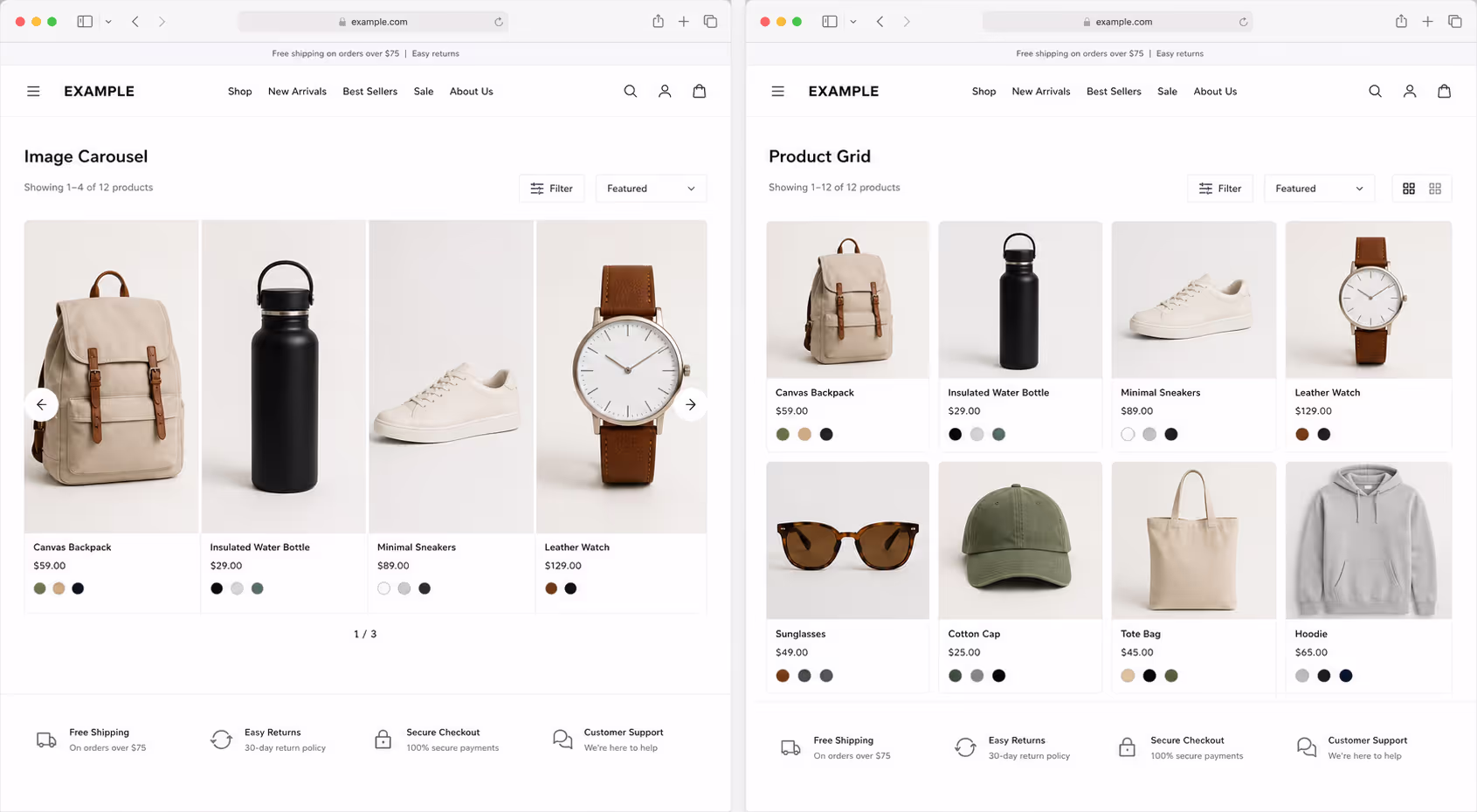
Task: Switch to the compact grid view toggle
Action: [1435, 189]
